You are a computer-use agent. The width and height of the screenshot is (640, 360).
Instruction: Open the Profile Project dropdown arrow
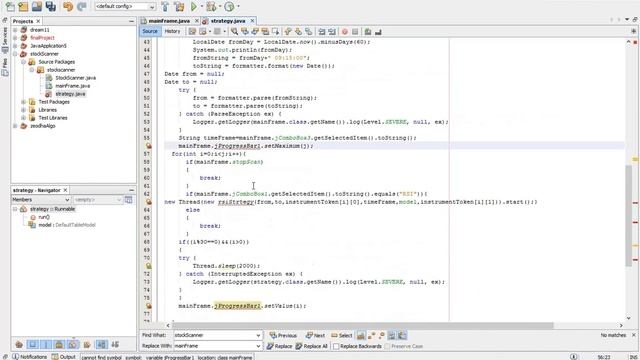click(x=238, y=7)
